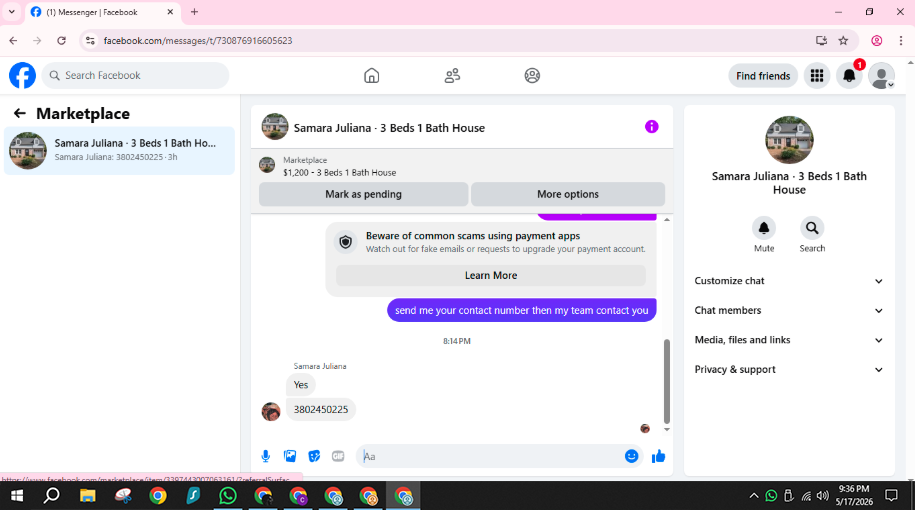Open the Friends icon in top navigation
915x510 pixels.
452,75
